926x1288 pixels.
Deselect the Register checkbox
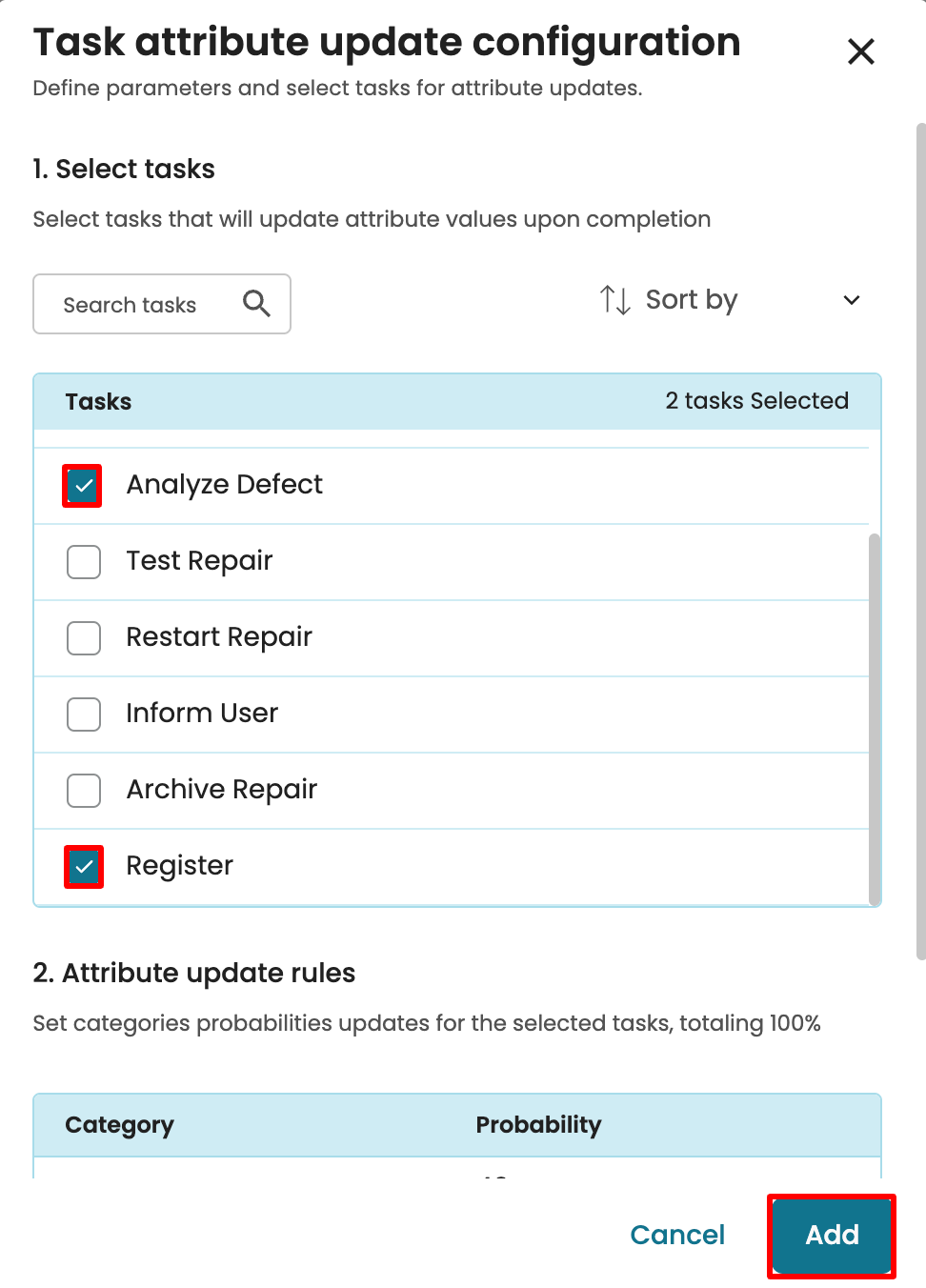tap(84, 867)
